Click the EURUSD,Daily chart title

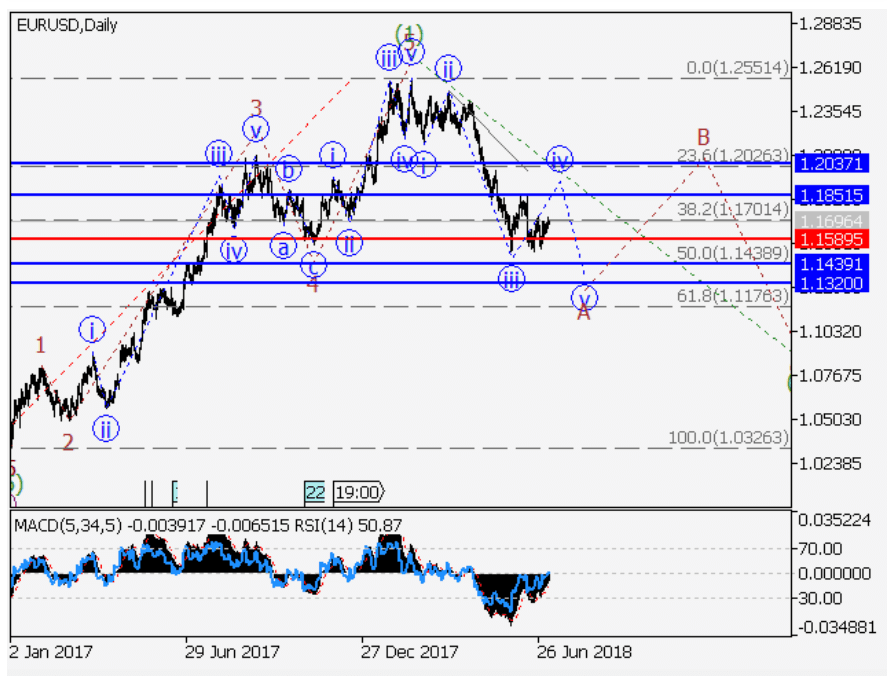coord(67,25)
